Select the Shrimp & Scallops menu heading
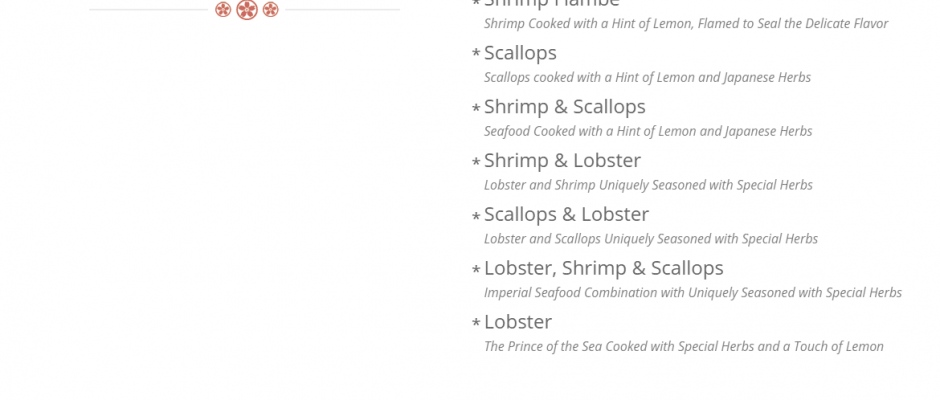The image size is (940, 400). pyautogui.click(x=564, y=107)
